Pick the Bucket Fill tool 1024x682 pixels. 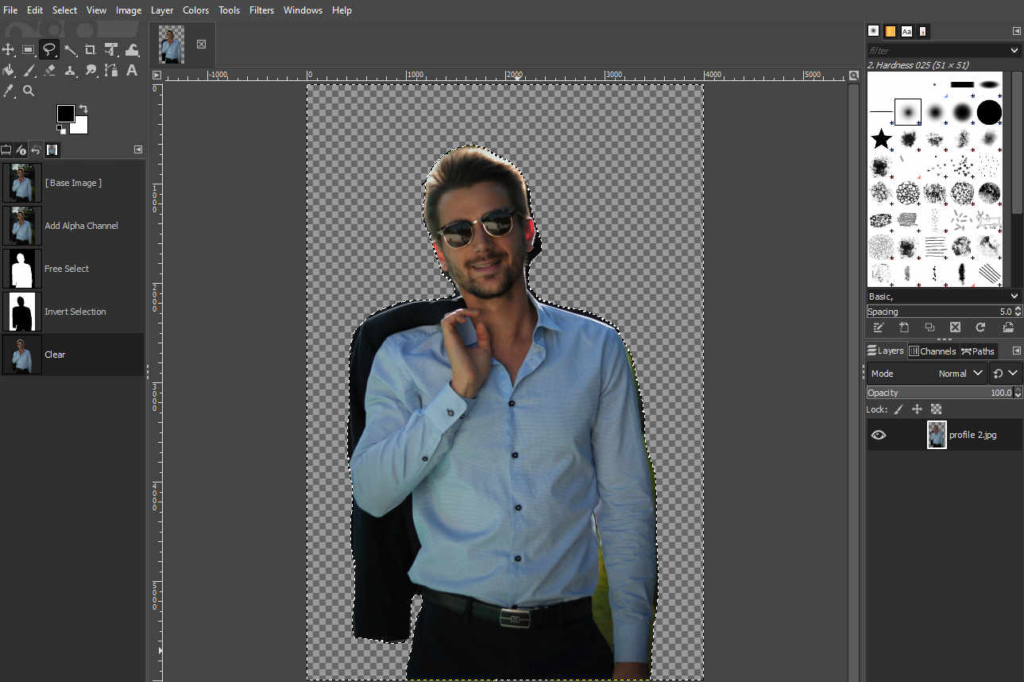pyautogui.click(x=9, y=70)
